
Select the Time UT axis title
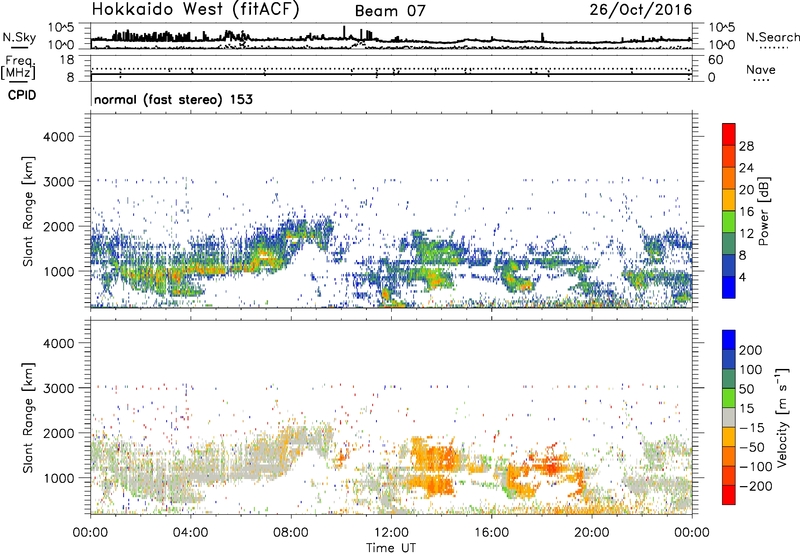391,548
